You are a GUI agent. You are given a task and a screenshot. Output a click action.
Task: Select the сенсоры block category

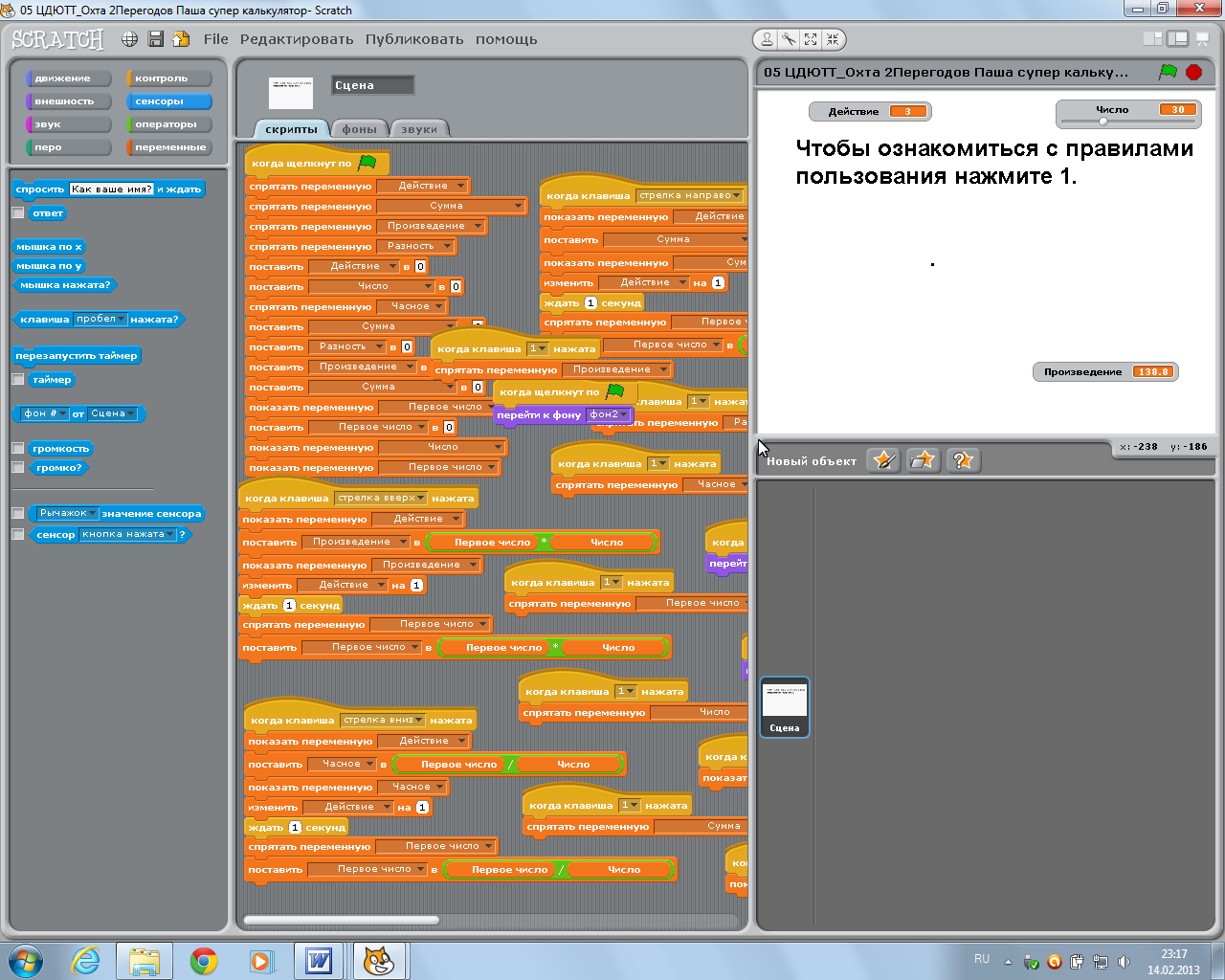point(168,101)
